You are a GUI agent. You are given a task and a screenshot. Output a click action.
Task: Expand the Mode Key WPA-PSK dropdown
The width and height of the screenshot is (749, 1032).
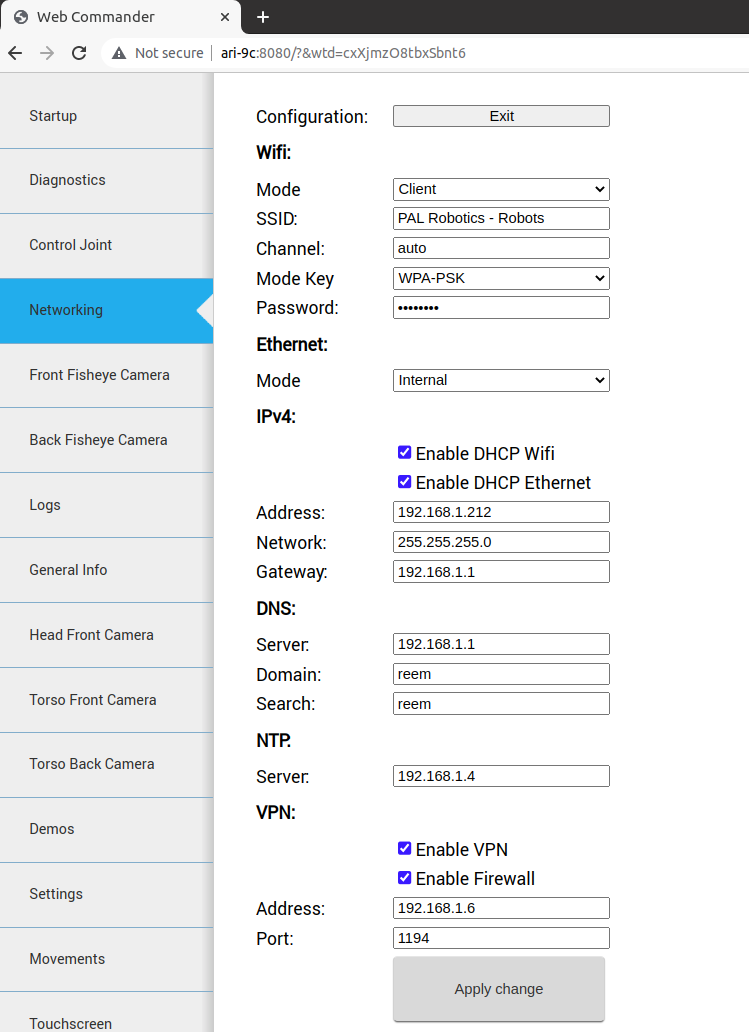[x=501, y=278]
